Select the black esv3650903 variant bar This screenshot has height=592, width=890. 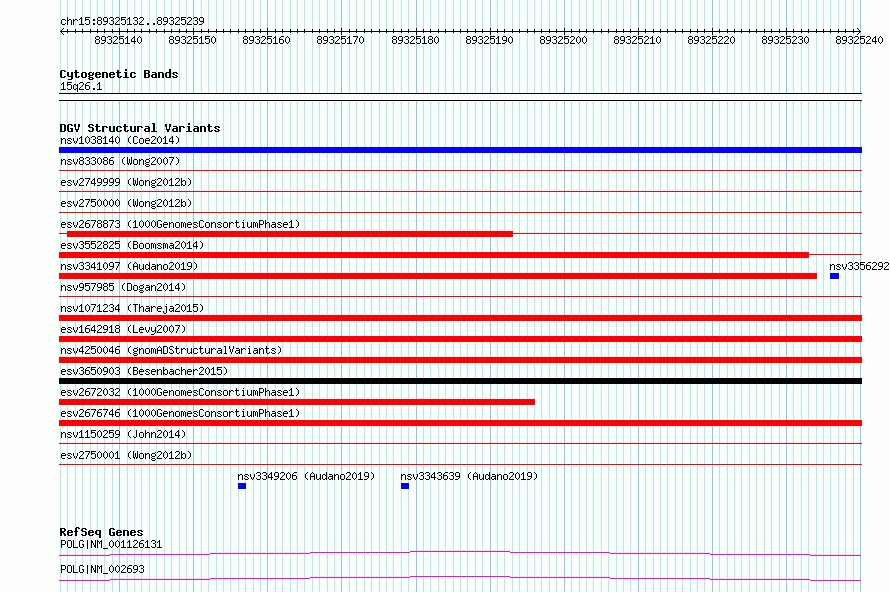(x=460, y=381)
